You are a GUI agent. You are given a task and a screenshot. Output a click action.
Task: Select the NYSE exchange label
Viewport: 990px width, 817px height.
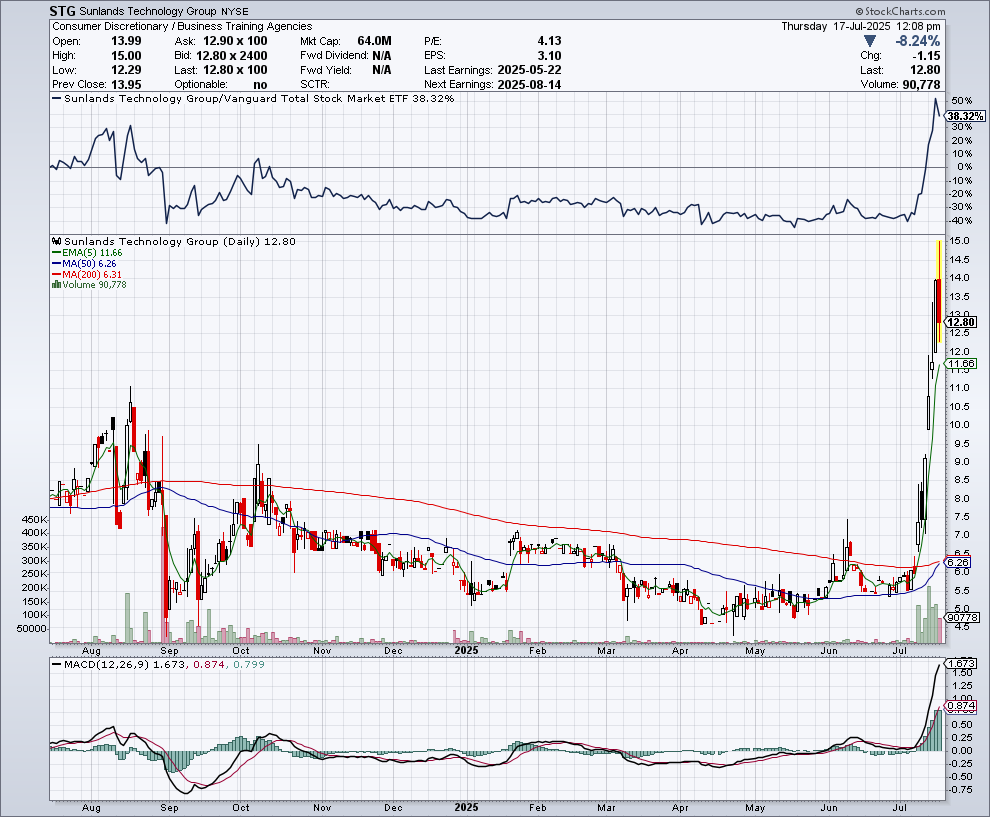[234, 11]
